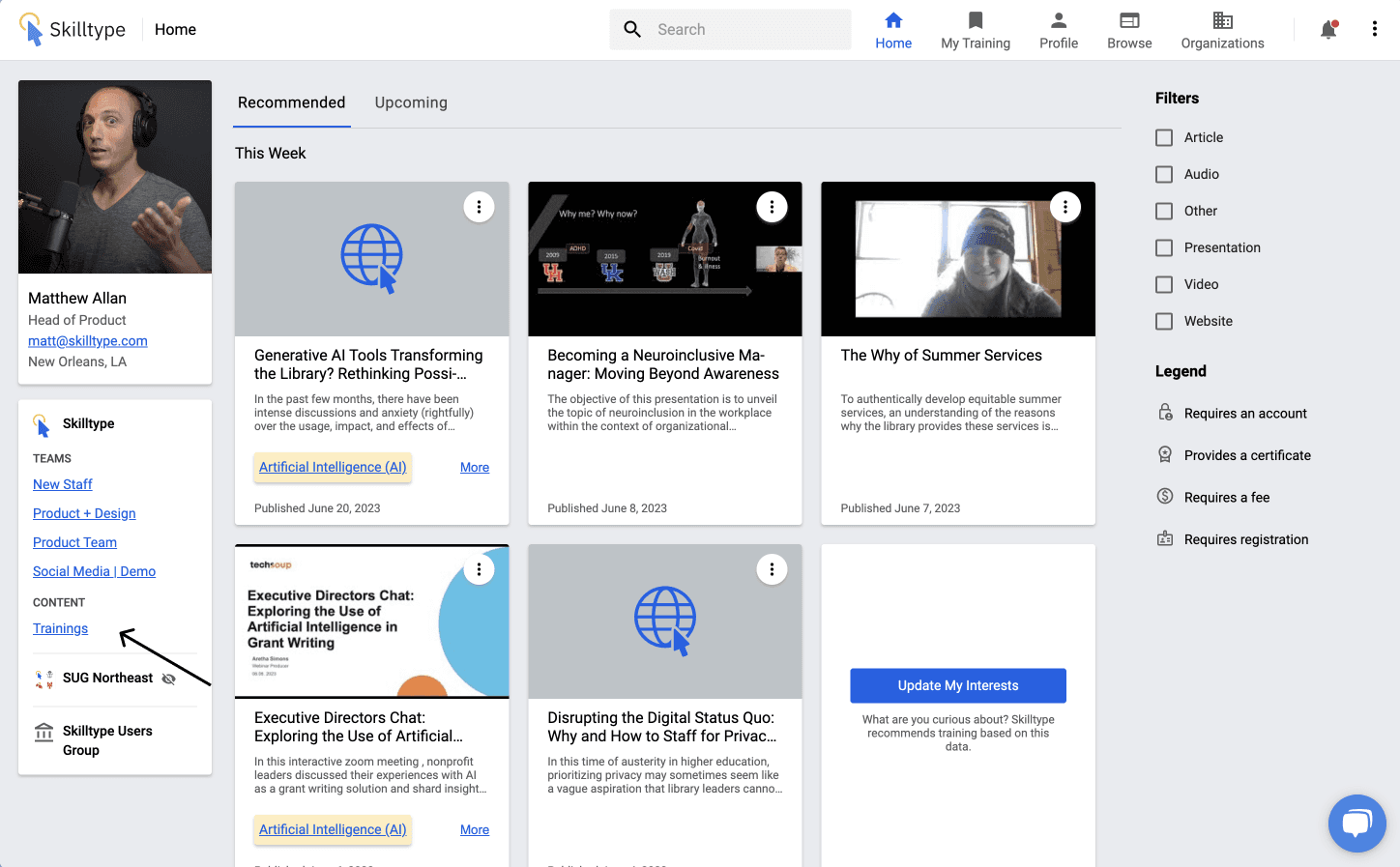The height and width of the screenshot is (867, 1400).
Task: Open the Trainings link in sidebar
Action: tap(60, 628)
